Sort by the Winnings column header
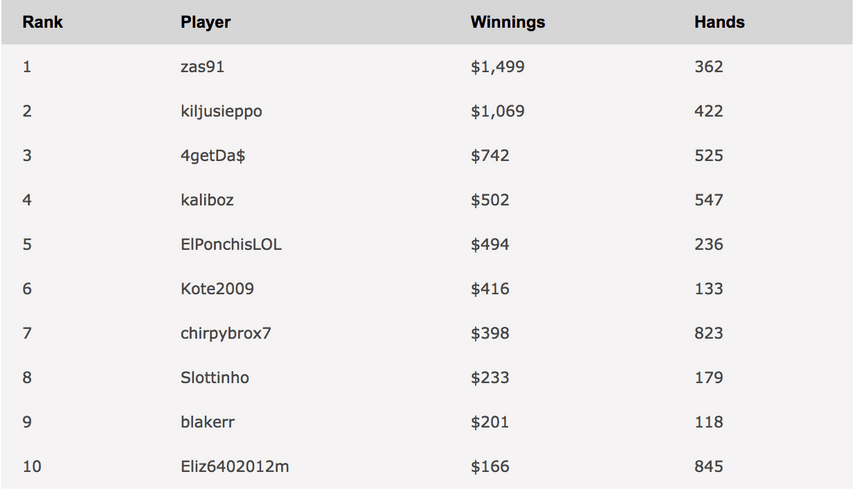854x490 pixels. coord(508,22)
